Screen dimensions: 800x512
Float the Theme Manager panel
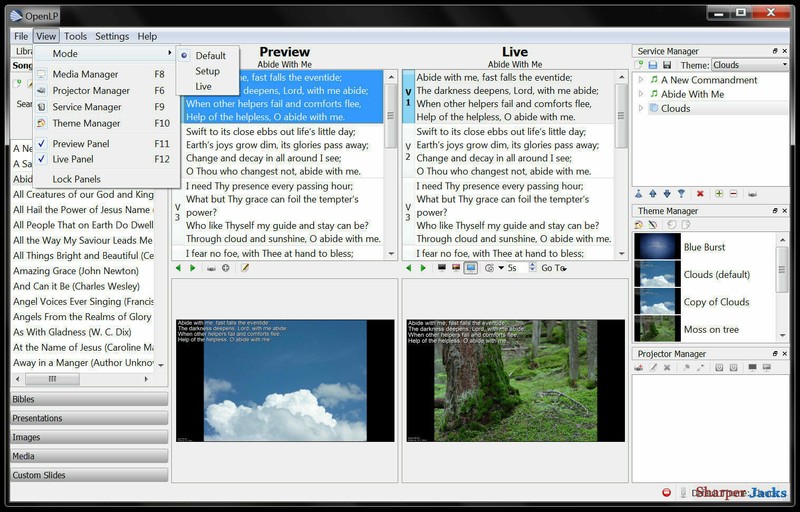(775, 211)
